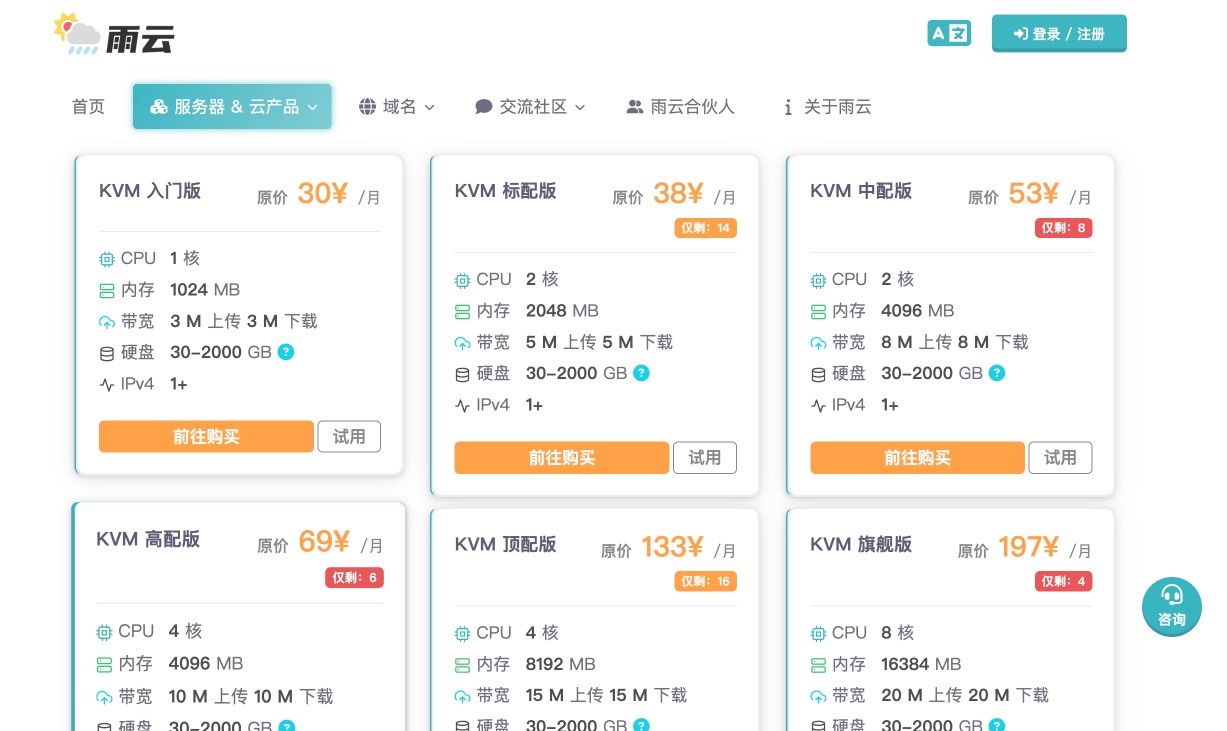Viewport: 1227px width, 731px height.
Task: Click disk help icon in KVM 标配版
Action: (642, 373)
